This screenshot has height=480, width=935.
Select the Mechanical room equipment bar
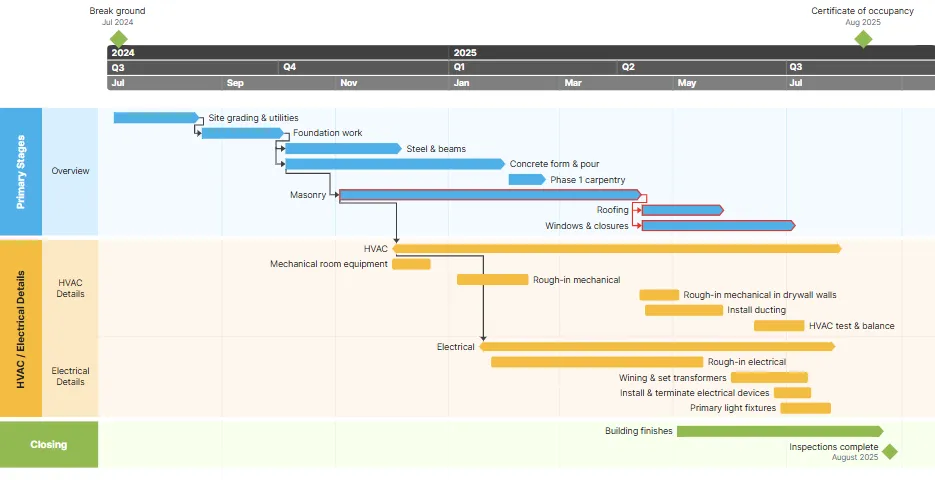[x=411, y=264]
